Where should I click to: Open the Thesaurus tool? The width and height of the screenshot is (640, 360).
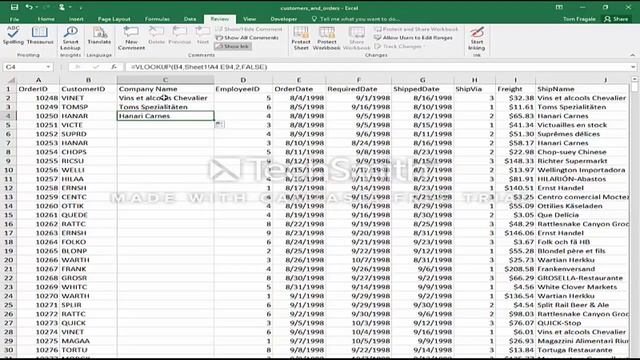(x=40, y=36)
